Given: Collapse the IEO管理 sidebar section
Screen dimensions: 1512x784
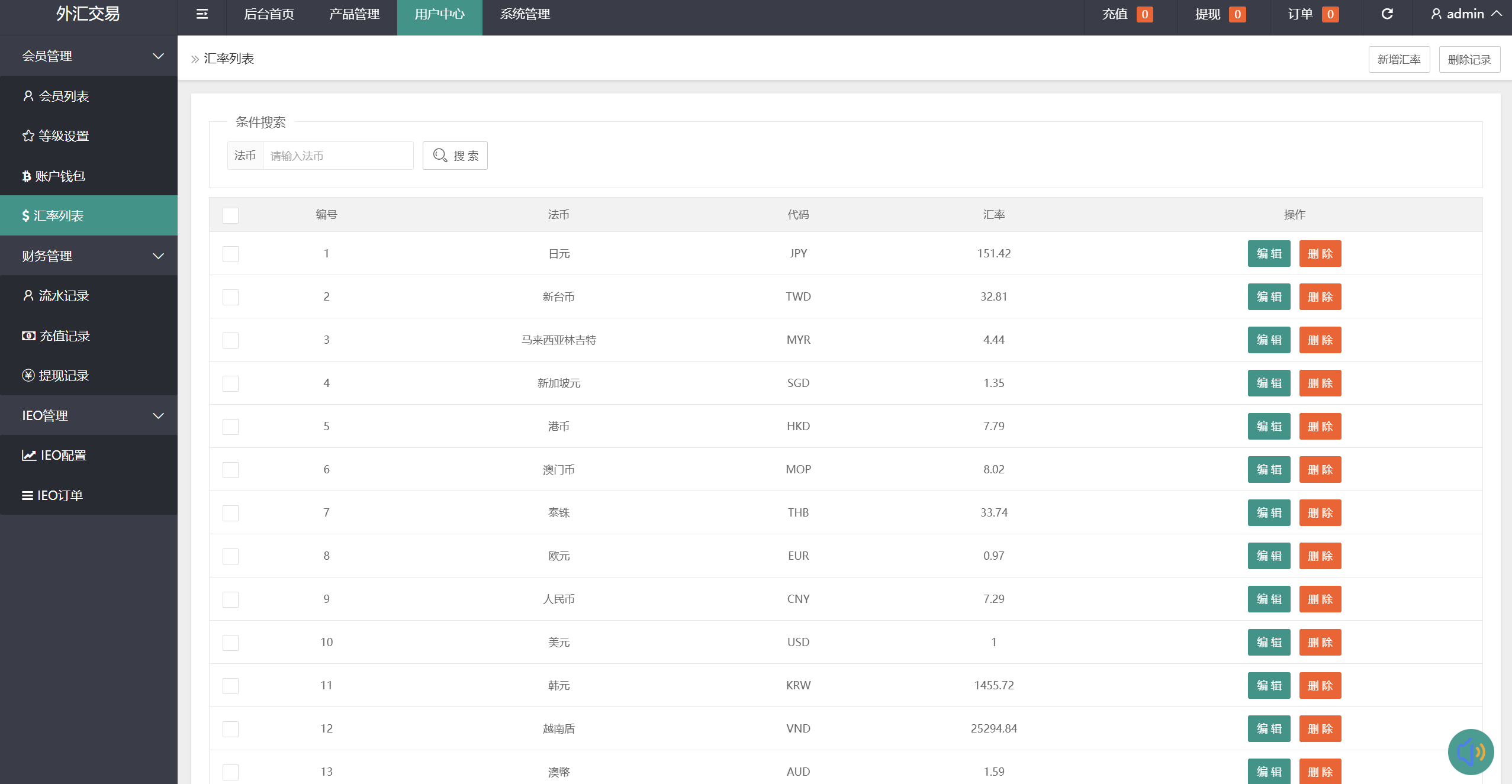Looking at the screenshot, I should tap(89, 415).
